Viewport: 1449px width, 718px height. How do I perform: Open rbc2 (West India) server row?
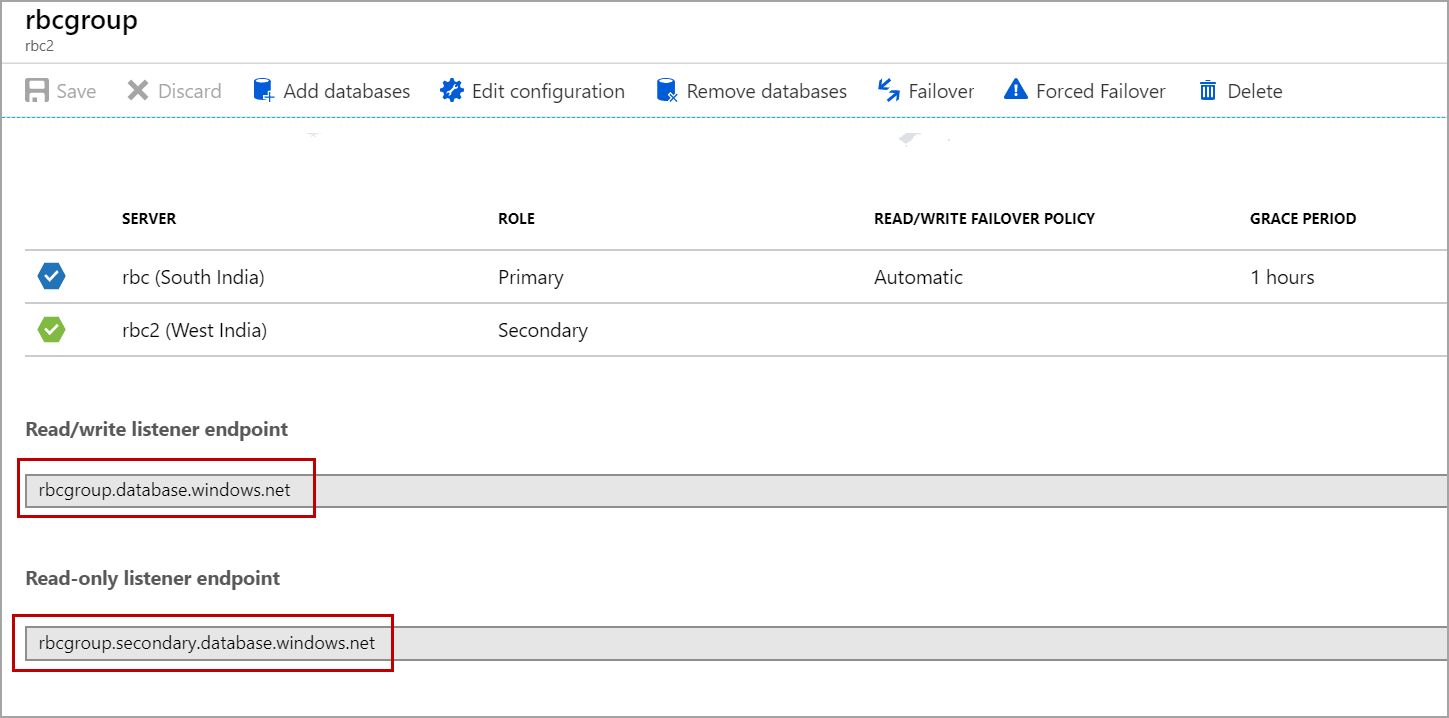194,330
